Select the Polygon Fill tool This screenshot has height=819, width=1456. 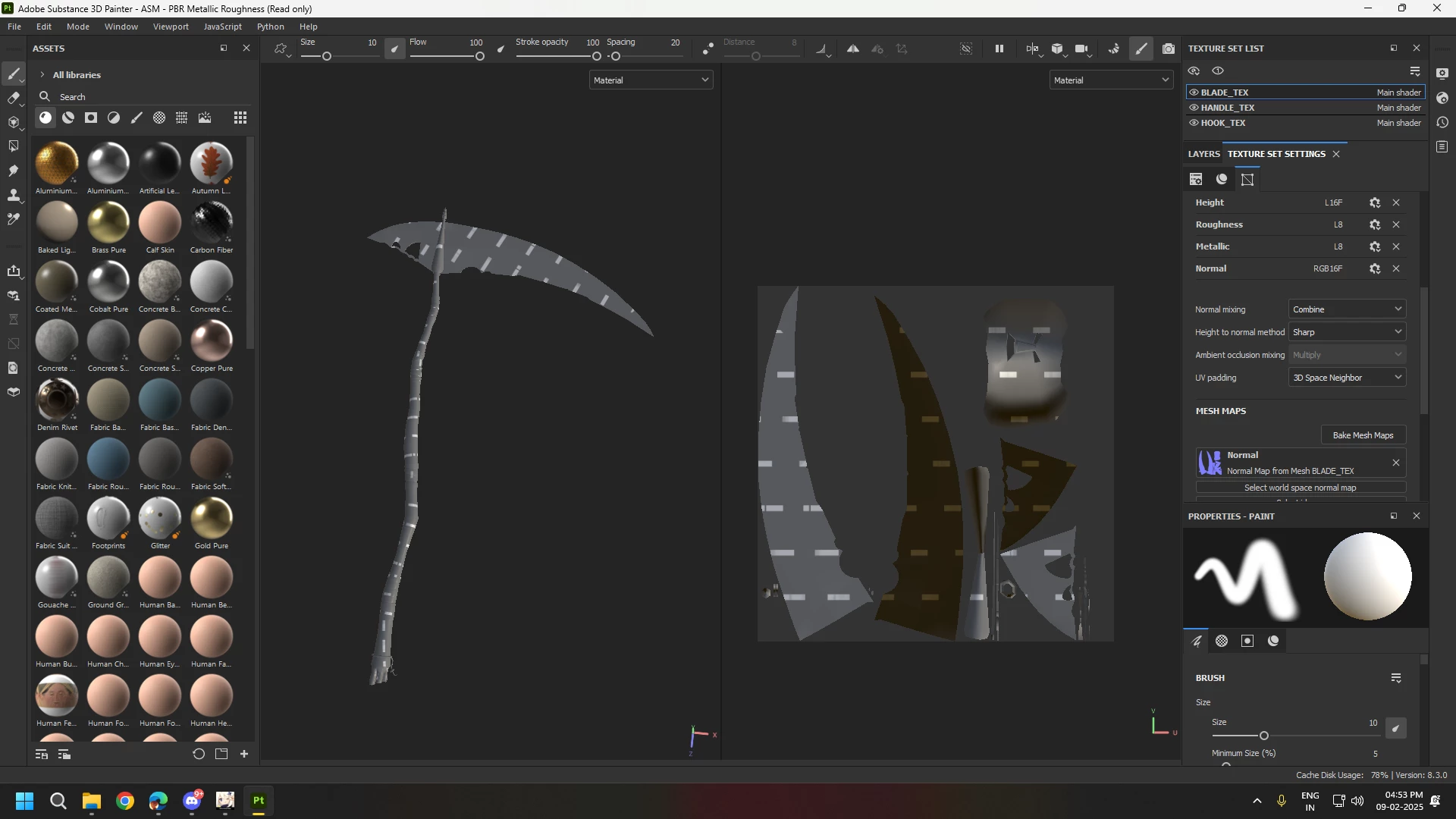pos(13,146)
